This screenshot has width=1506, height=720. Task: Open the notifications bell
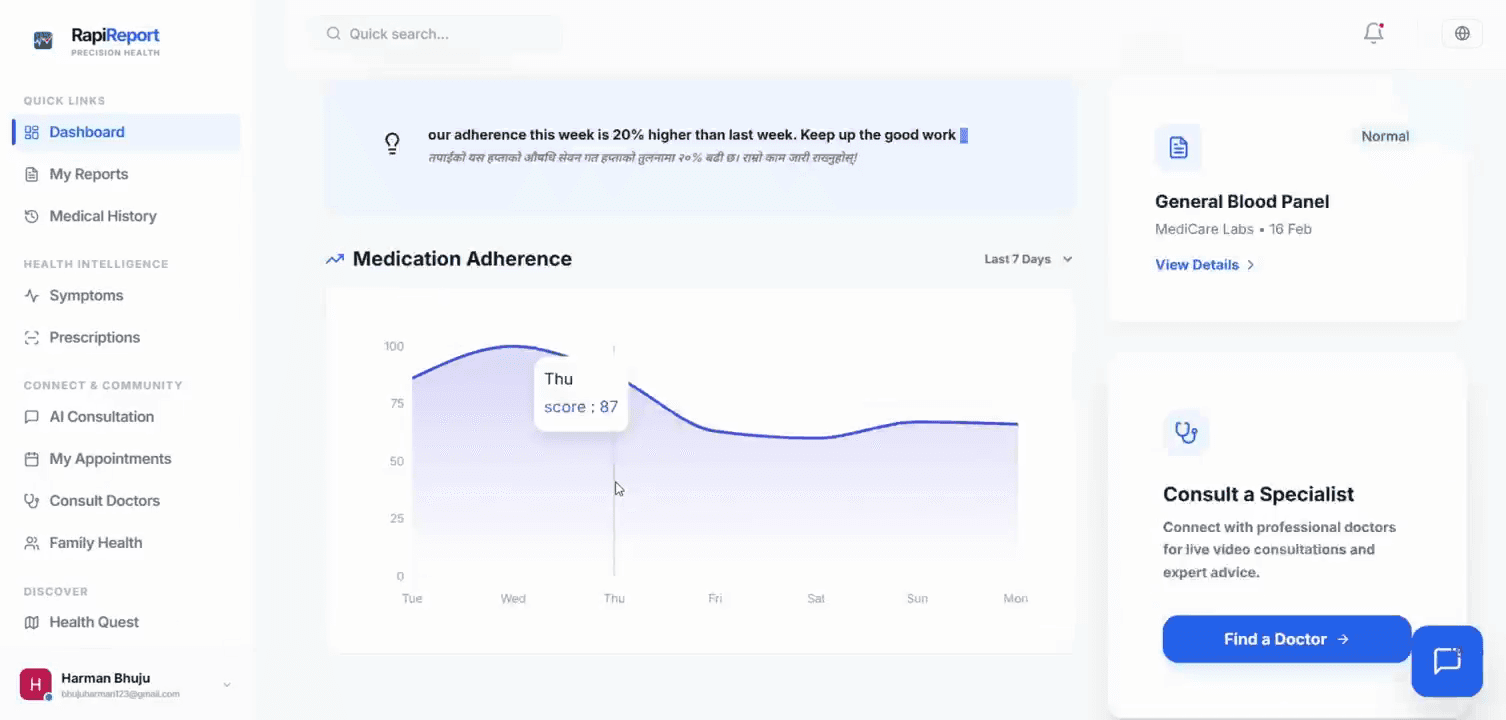1374,33
